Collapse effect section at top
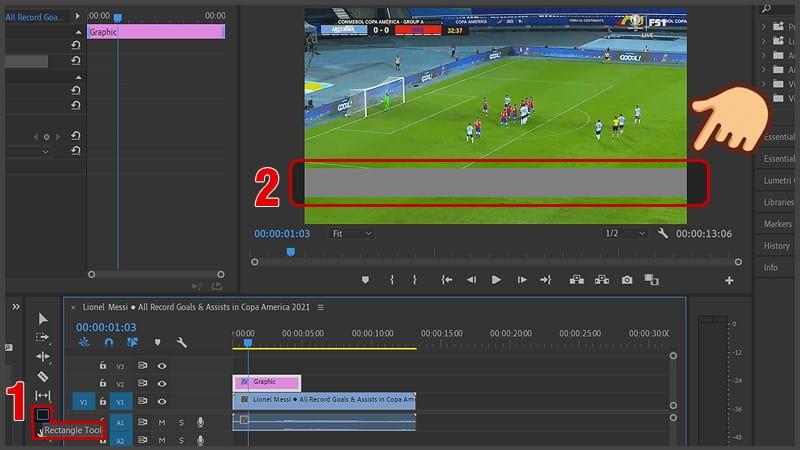The height and width of the screenshot is (450, 800). coord(78,32)
